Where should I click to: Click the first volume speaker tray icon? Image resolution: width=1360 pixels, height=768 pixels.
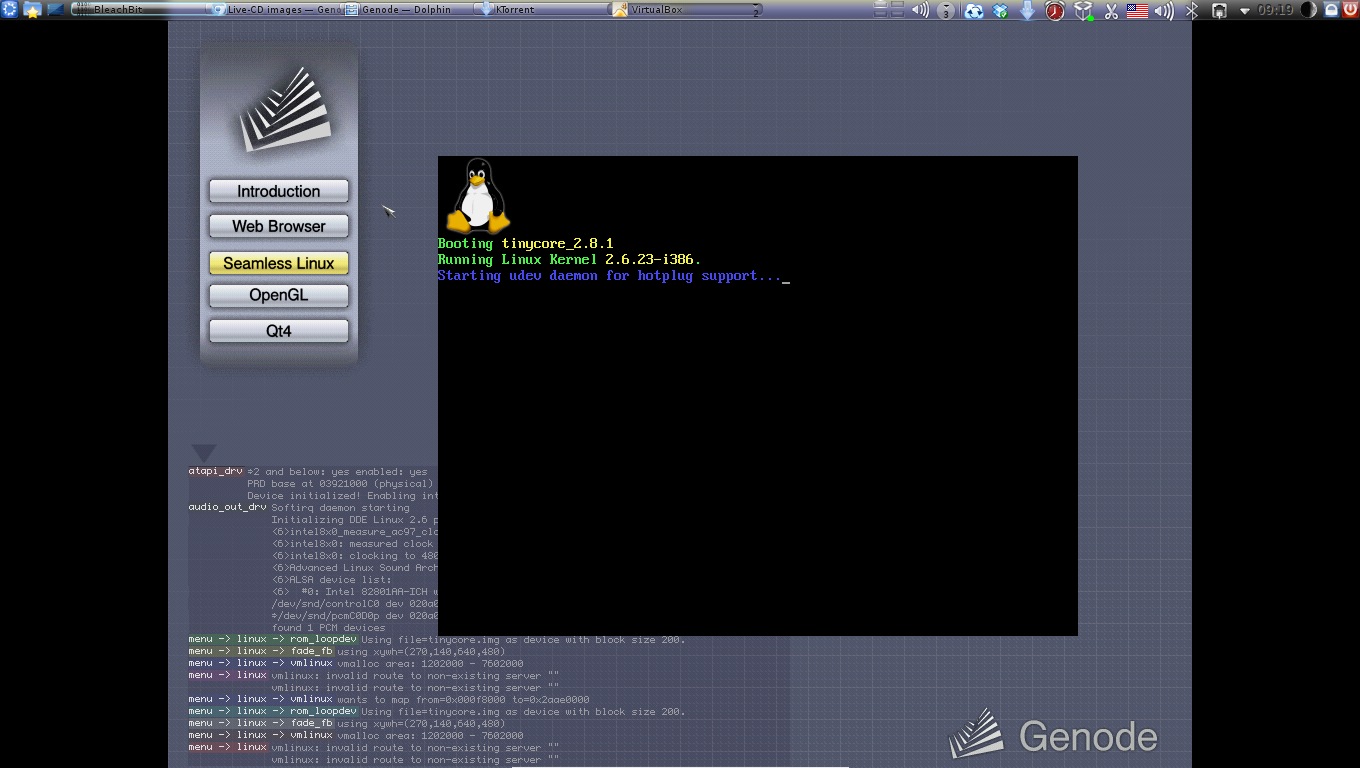click(x=920, y=10)
